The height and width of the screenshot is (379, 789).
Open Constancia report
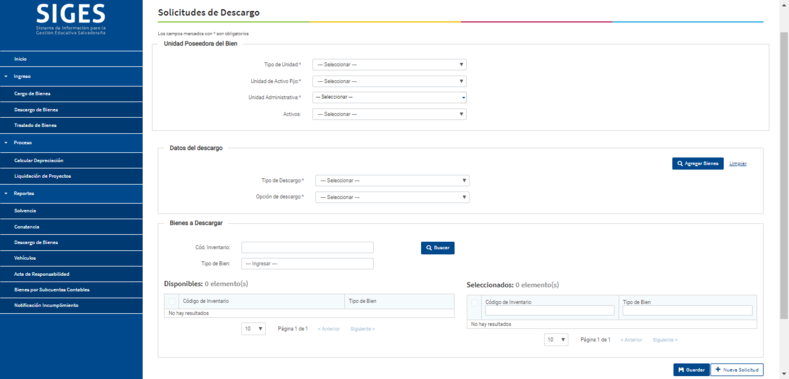[71, 227]
